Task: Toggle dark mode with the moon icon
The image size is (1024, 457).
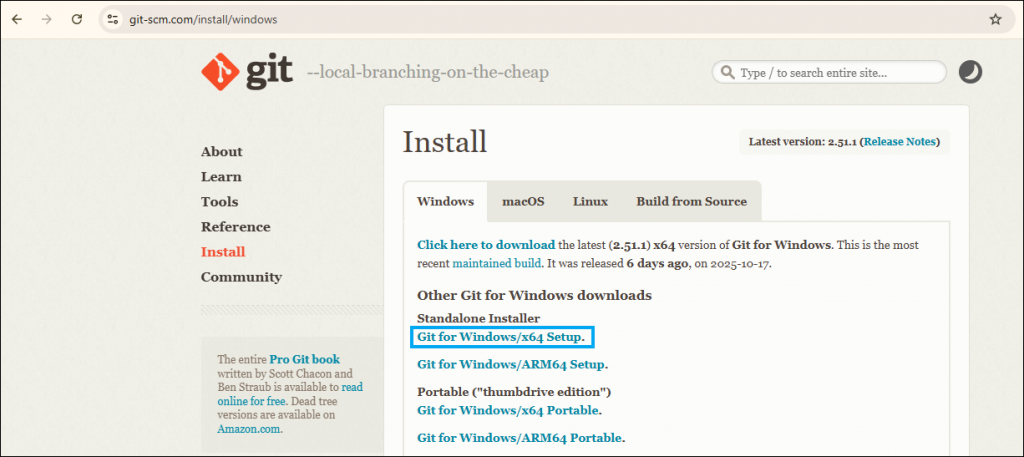Action: 970,72
